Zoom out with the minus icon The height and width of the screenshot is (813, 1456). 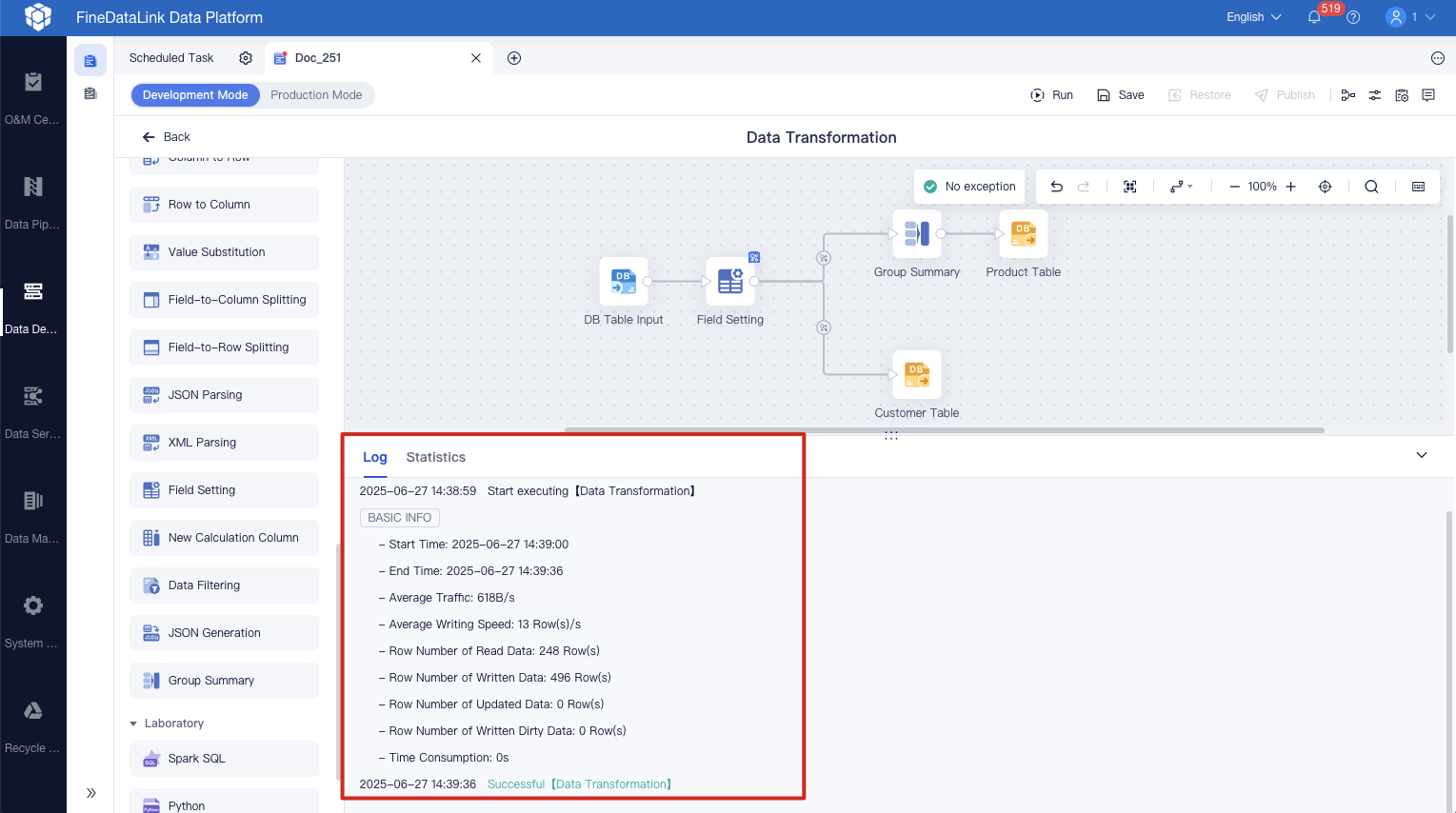[x=1234, y=187]
